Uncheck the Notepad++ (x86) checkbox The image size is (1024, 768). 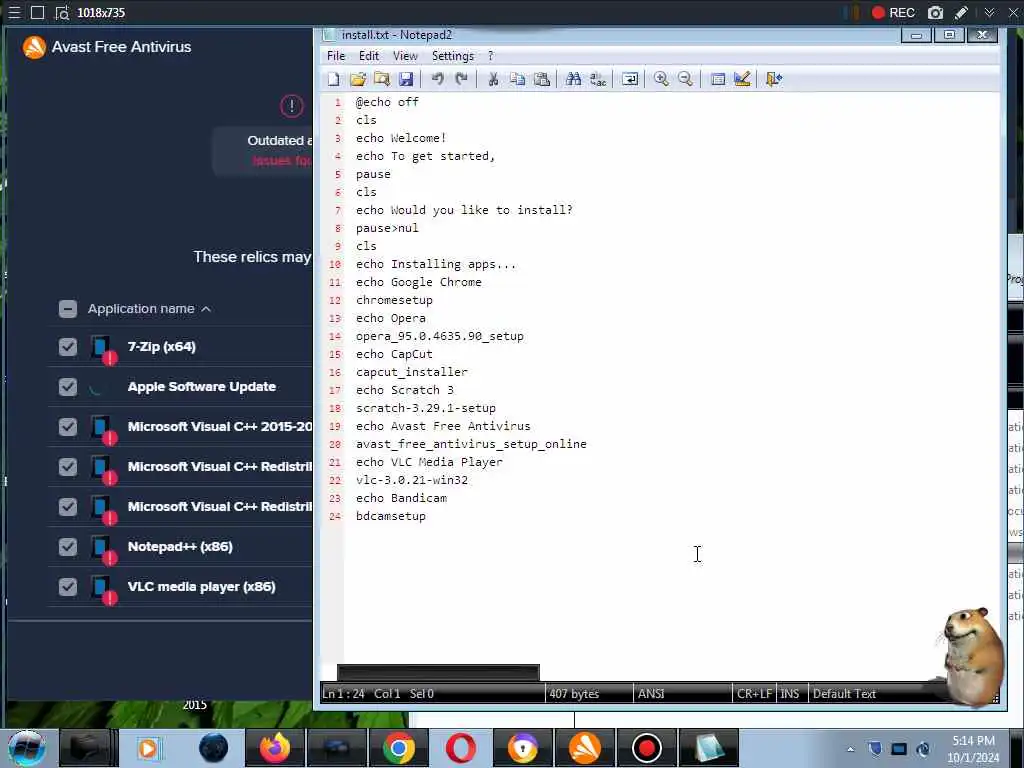tap(68, 547)
